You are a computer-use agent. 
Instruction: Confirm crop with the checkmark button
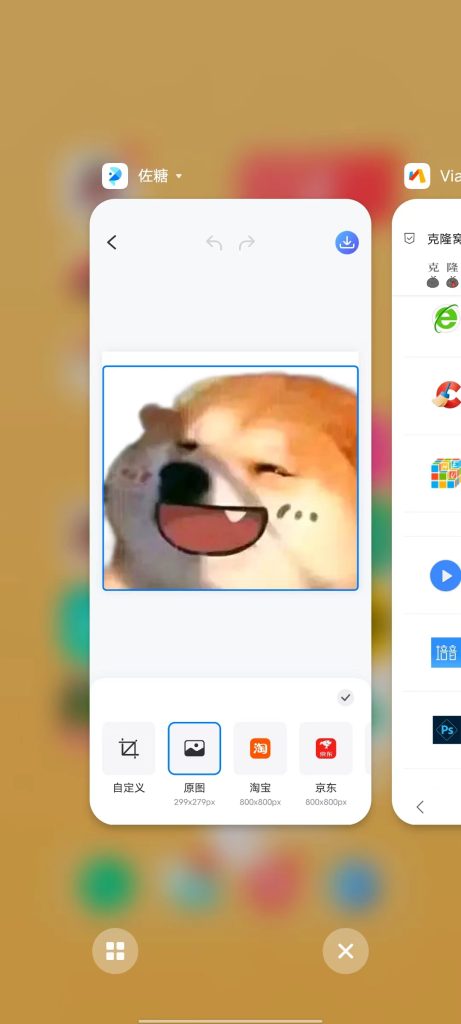pyautogui.click(x=346, y=697)
